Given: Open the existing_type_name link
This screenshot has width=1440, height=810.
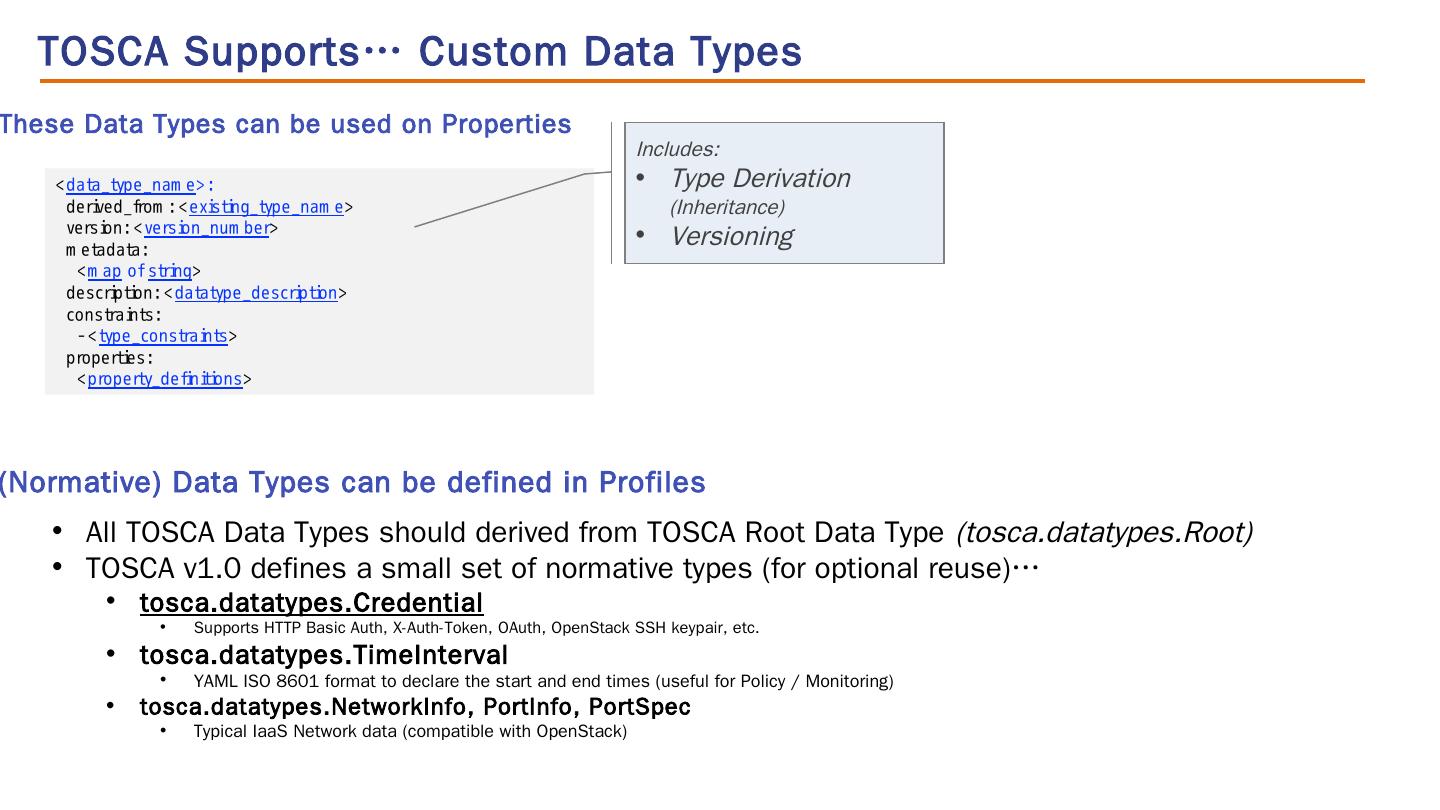Looking at the screenshot, I should (x=266, y=207).
